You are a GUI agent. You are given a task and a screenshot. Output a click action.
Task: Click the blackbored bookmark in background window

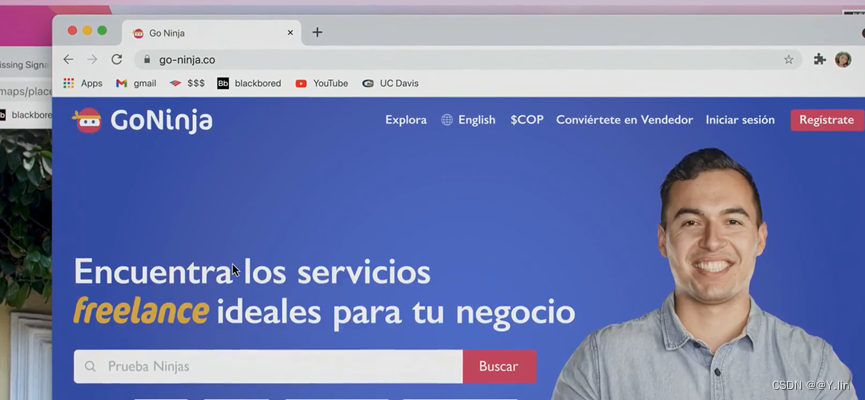[x=26, y=115]
